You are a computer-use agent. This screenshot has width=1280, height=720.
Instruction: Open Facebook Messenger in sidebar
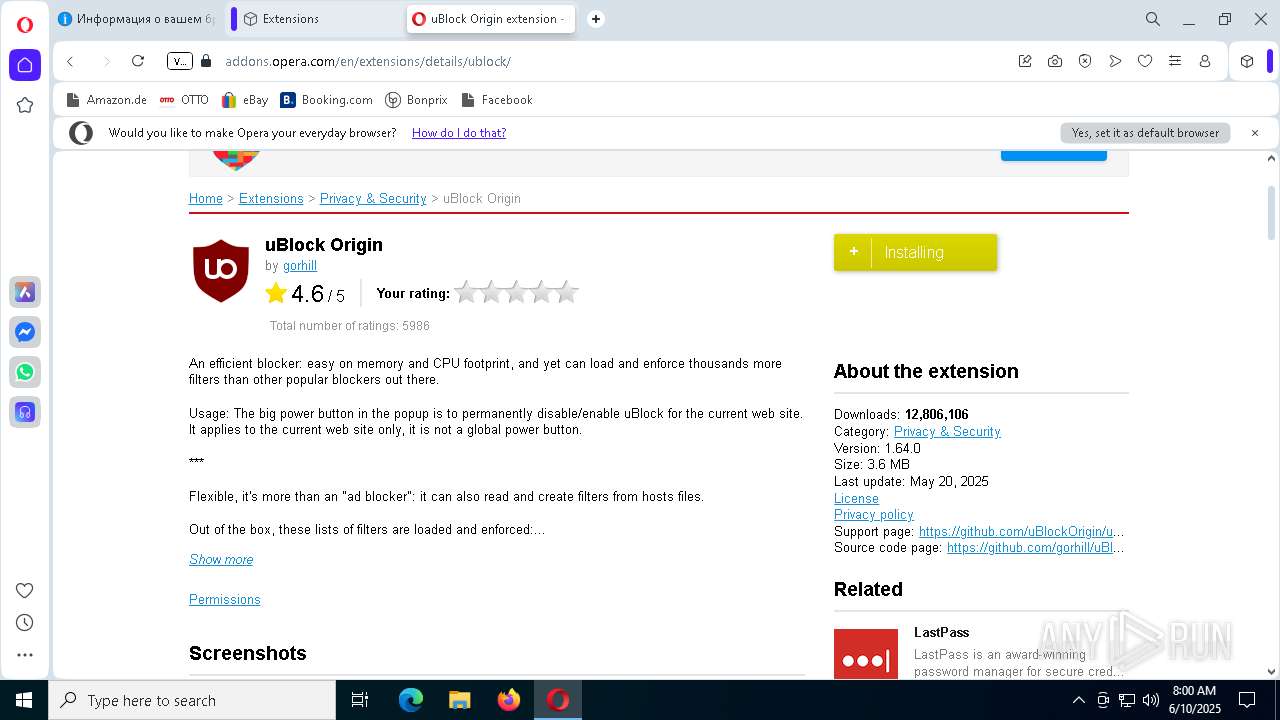coord(25,332)
